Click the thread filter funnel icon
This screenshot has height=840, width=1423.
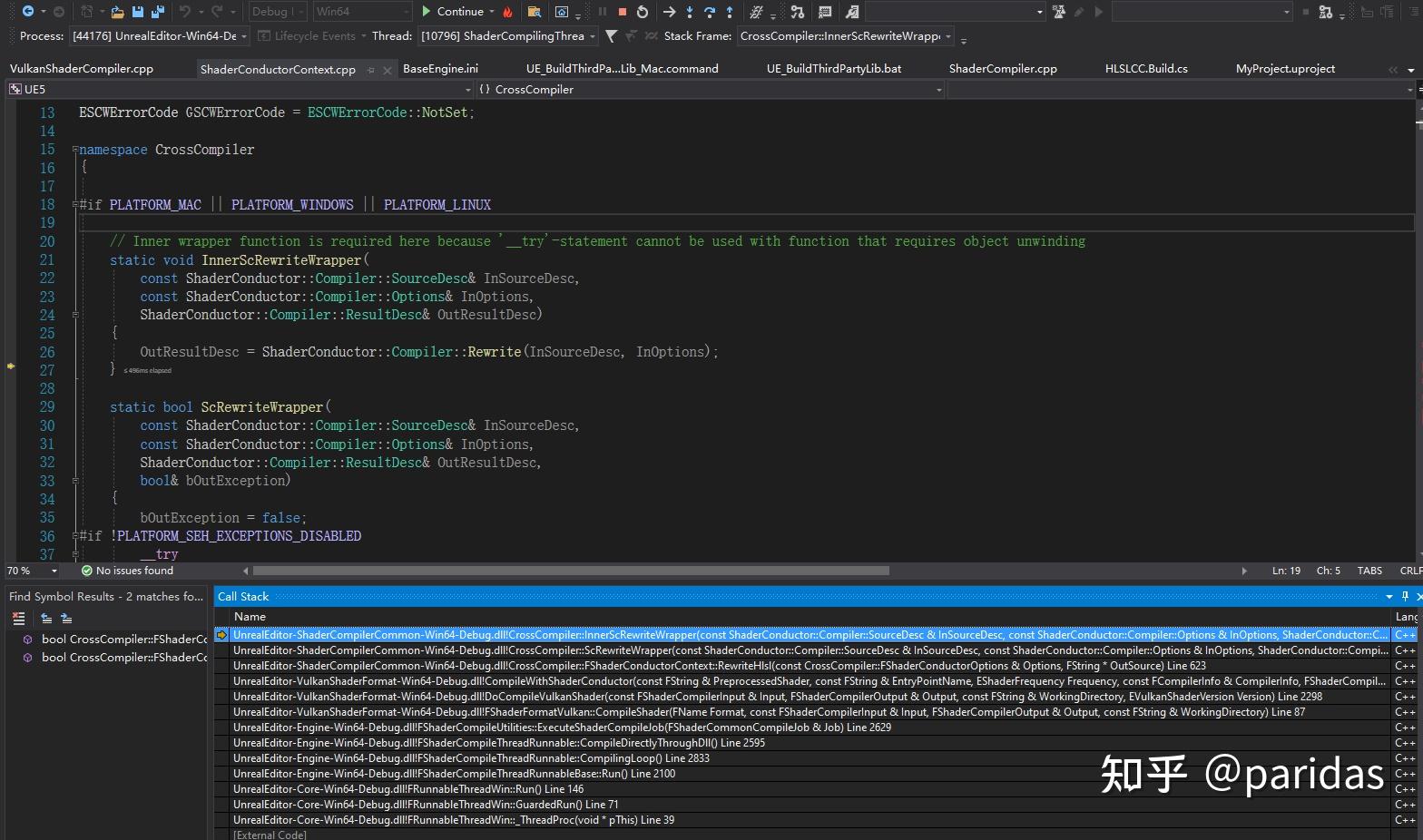(x=611, y=36)
